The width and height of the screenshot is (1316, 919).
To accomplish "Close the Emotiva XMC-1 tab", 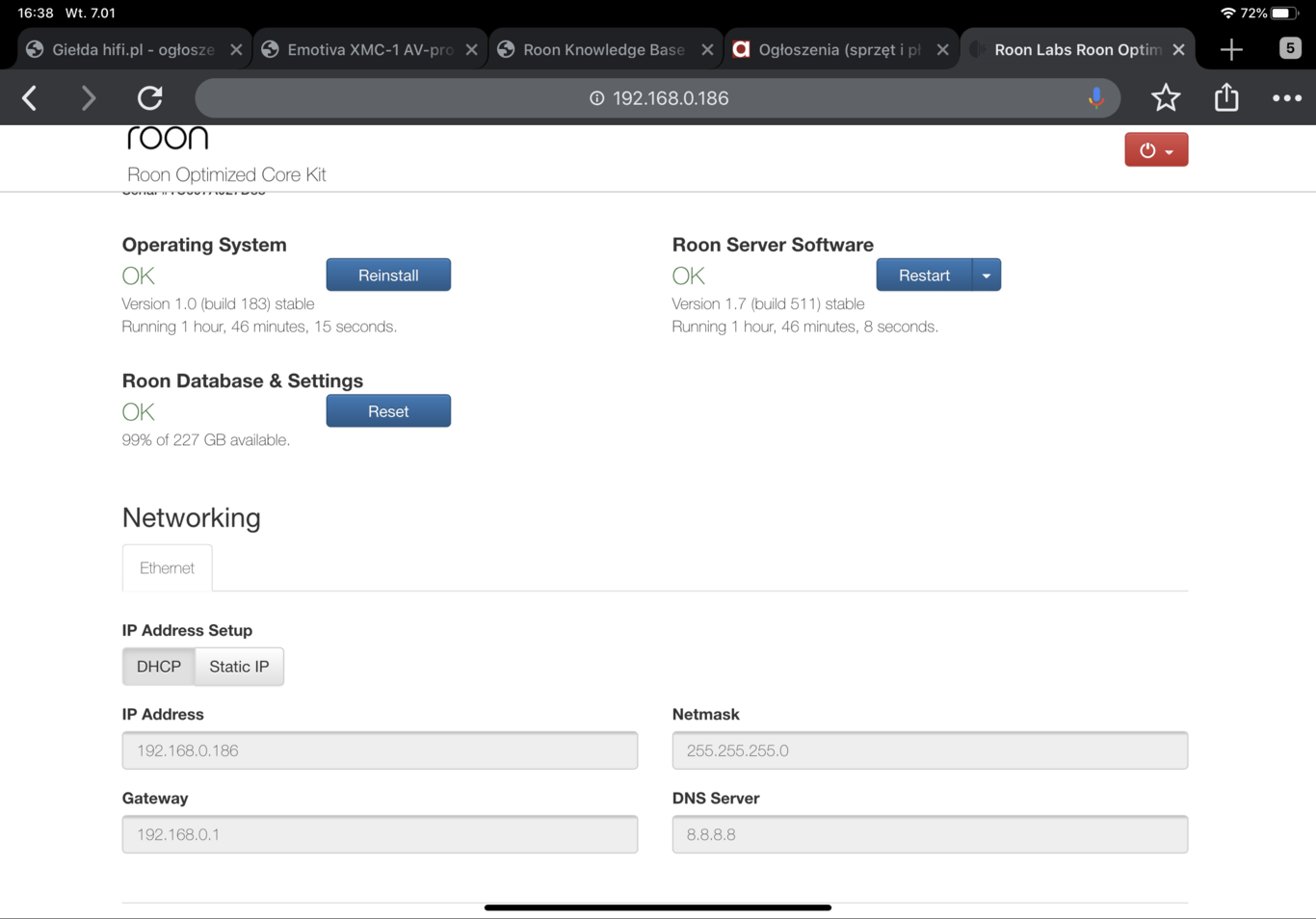I will pyautogui.click(x=471, y=49).
